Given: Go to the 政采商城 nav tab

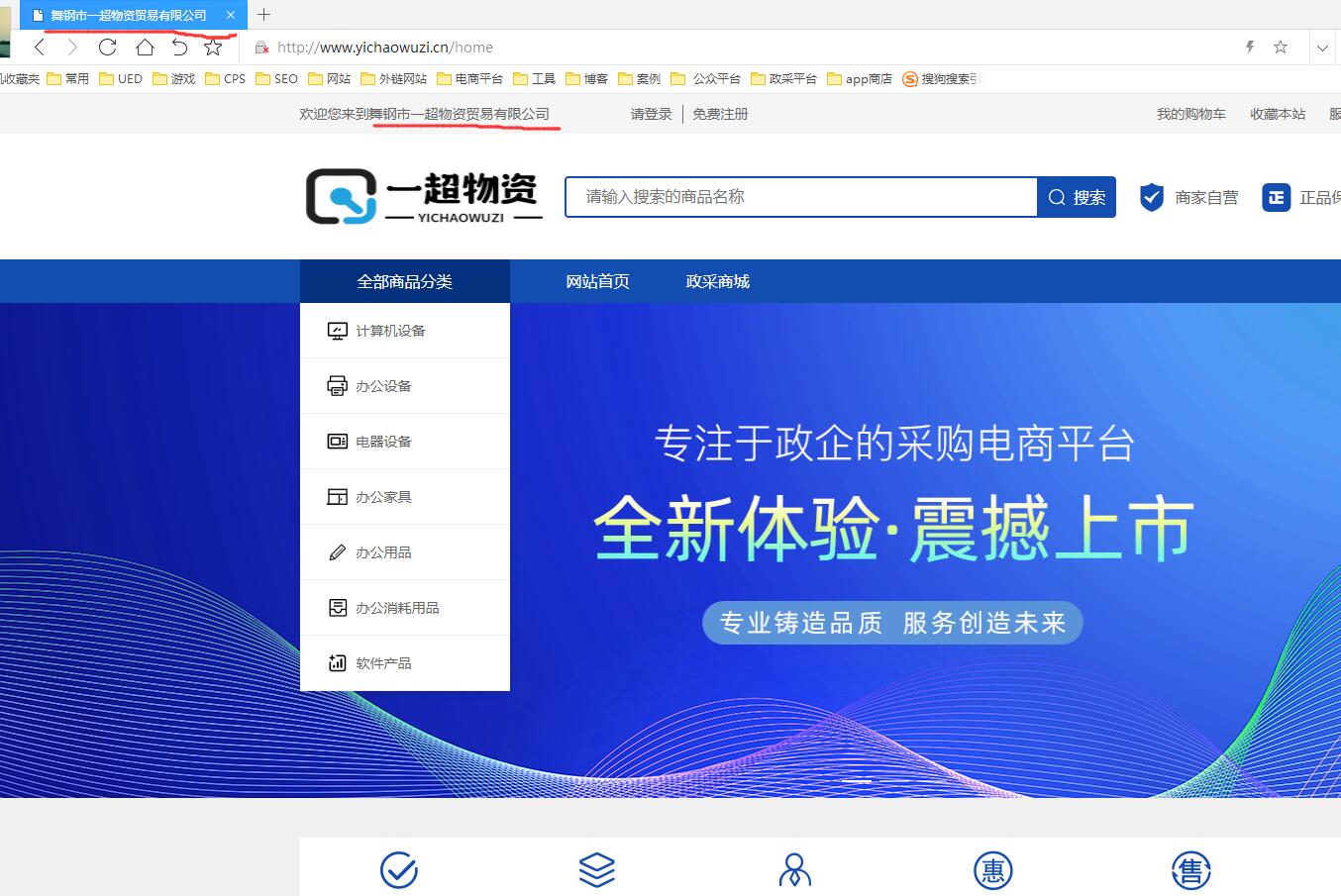Looking at the screenshot, I should click(717, 282).
